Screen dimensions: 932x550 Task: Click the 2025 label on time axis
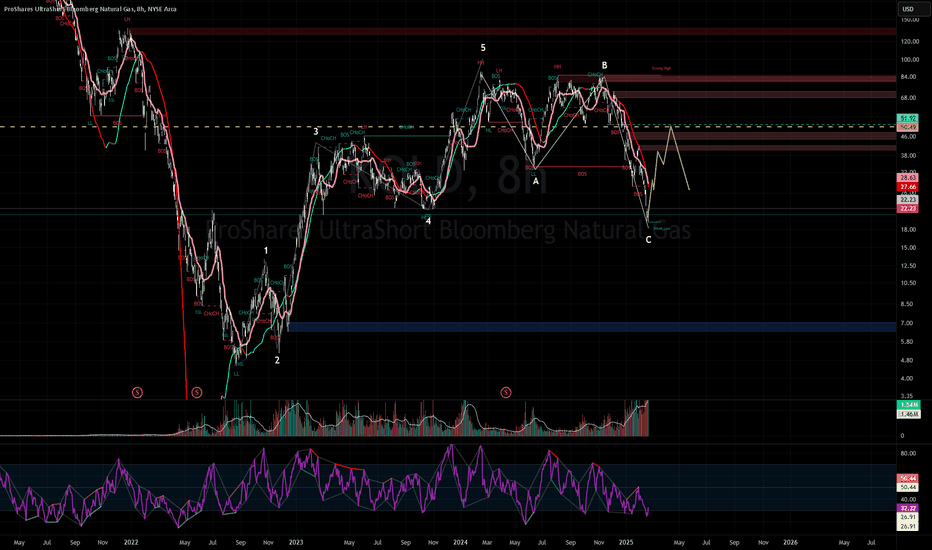(626, 542)
